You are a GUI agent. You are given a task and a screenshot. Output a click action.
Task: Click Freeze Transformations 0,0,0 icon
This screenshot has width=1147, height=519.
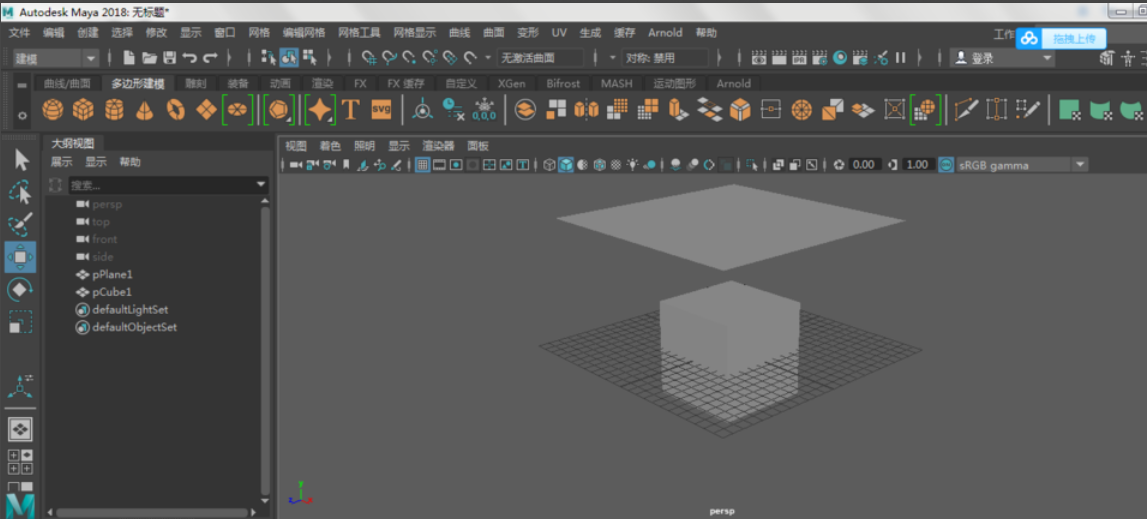click(484, 110)
